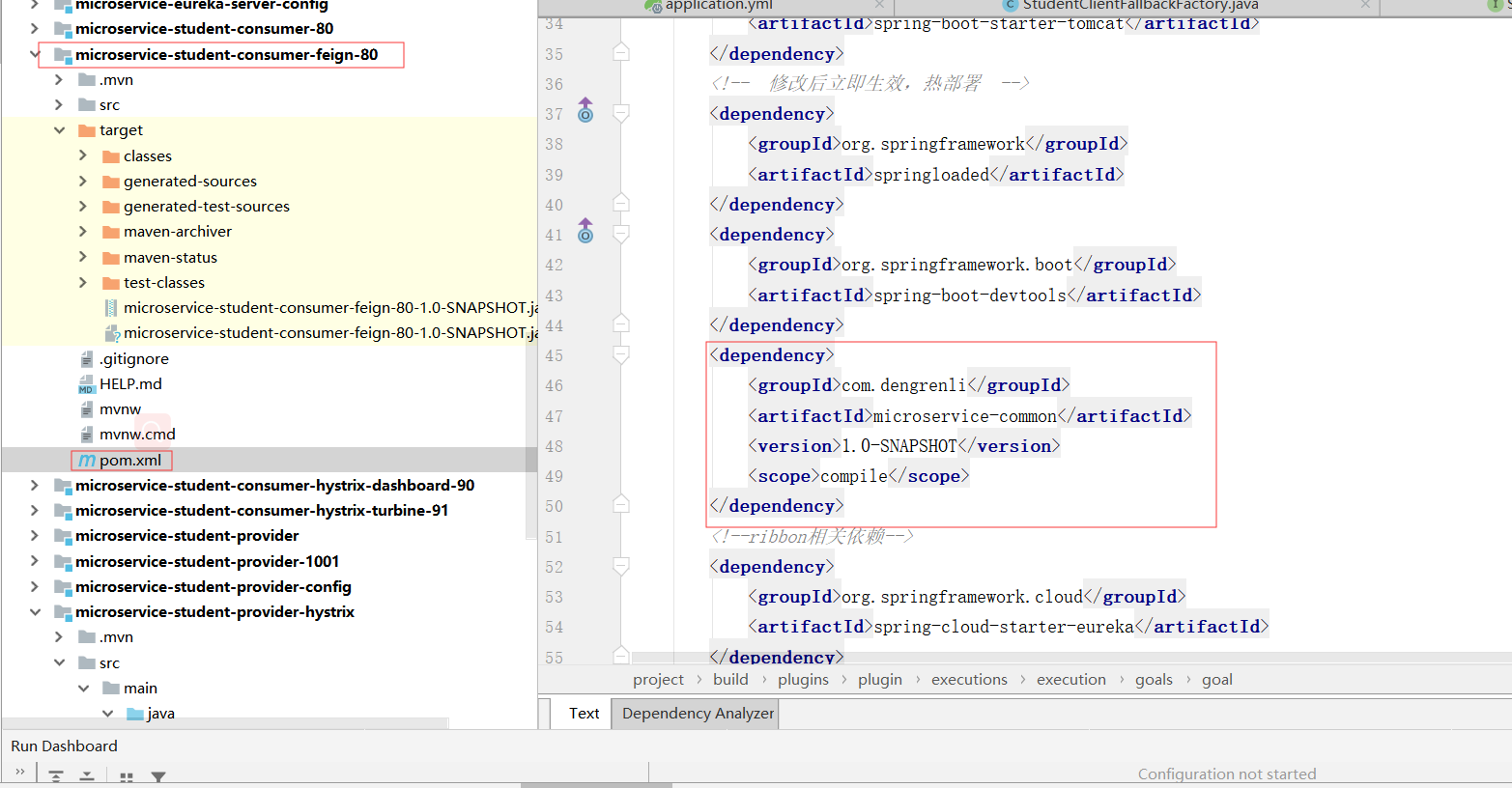This screenshot has height=788, width=1512.
Task: Click the 'project' breadcrumb
Action: pyautogui.click(x=658, y=680)
